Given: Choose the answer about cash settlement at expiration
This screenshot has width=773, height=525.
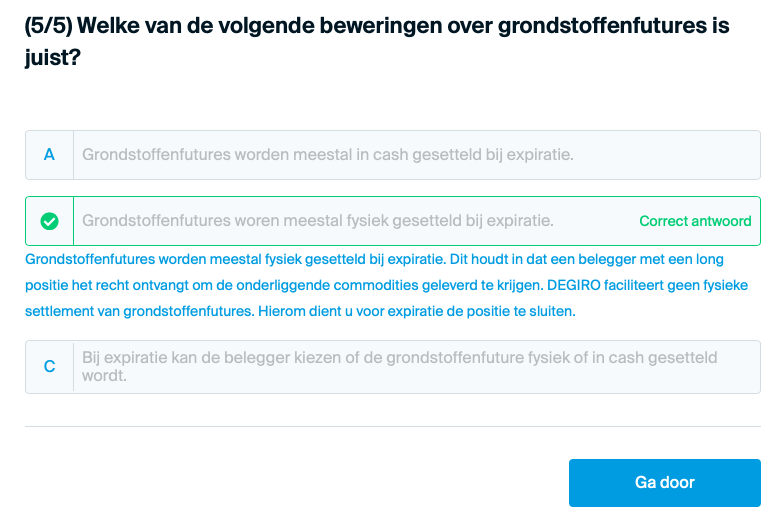Looking at the screenshot, I should (393, 155).
